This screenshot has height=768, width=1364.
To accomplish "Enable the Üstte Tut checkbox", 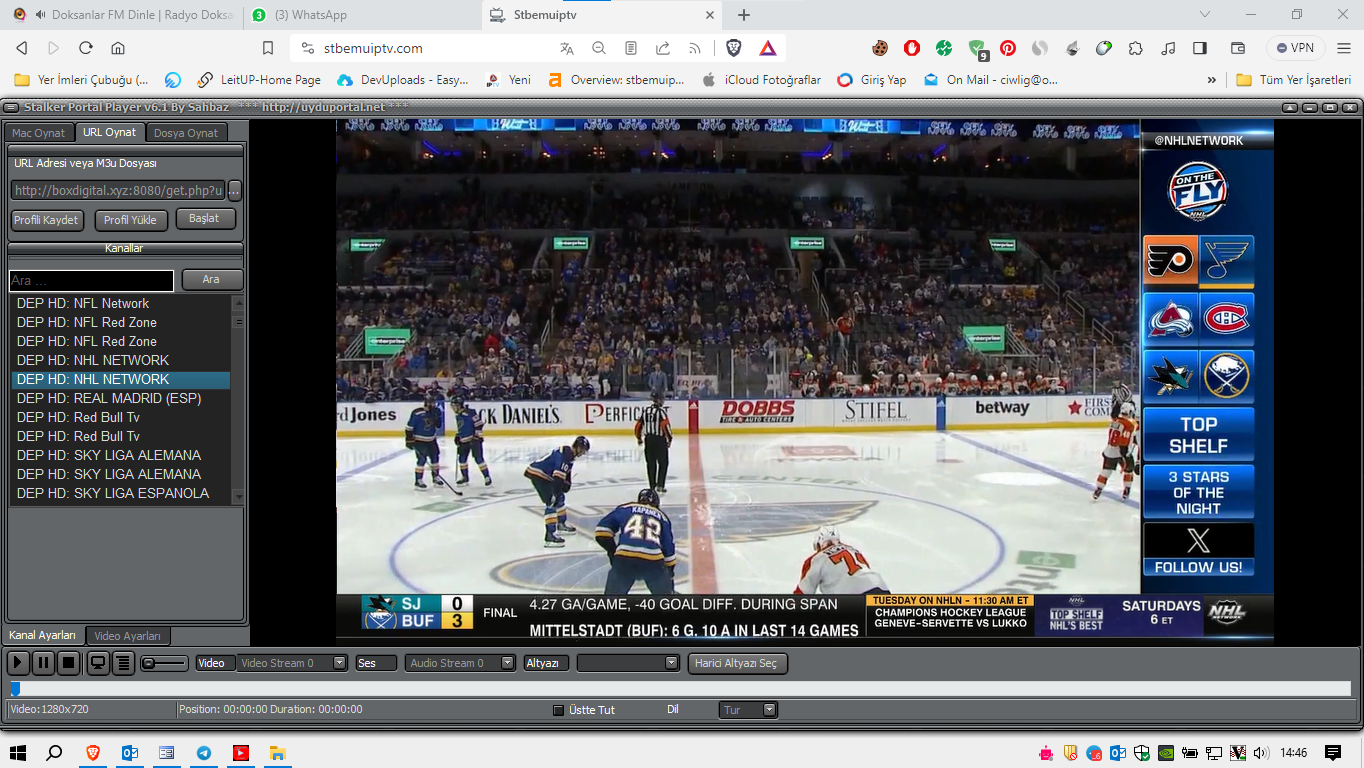I will (x=559, y=710).
